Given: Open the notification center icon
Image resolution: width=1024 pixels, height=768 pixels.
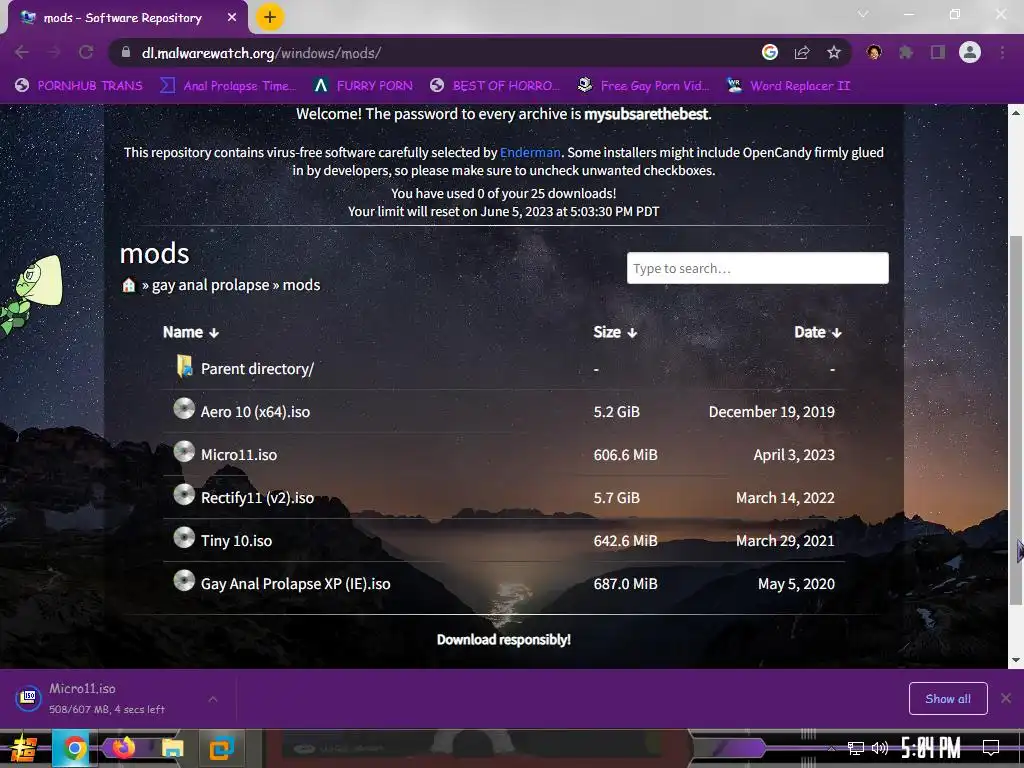Looking at the screenshot, I should [x=991, y=748].
